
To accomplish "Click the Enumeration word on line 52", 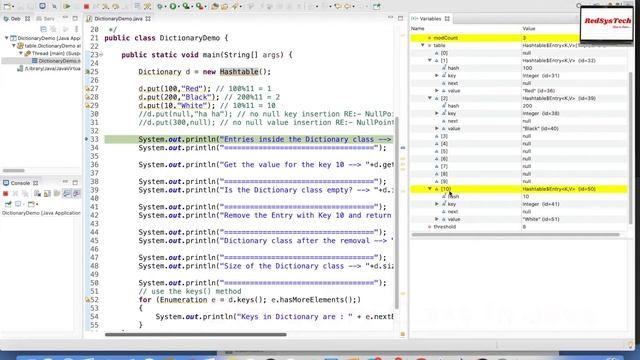I will tap(183, 300).
